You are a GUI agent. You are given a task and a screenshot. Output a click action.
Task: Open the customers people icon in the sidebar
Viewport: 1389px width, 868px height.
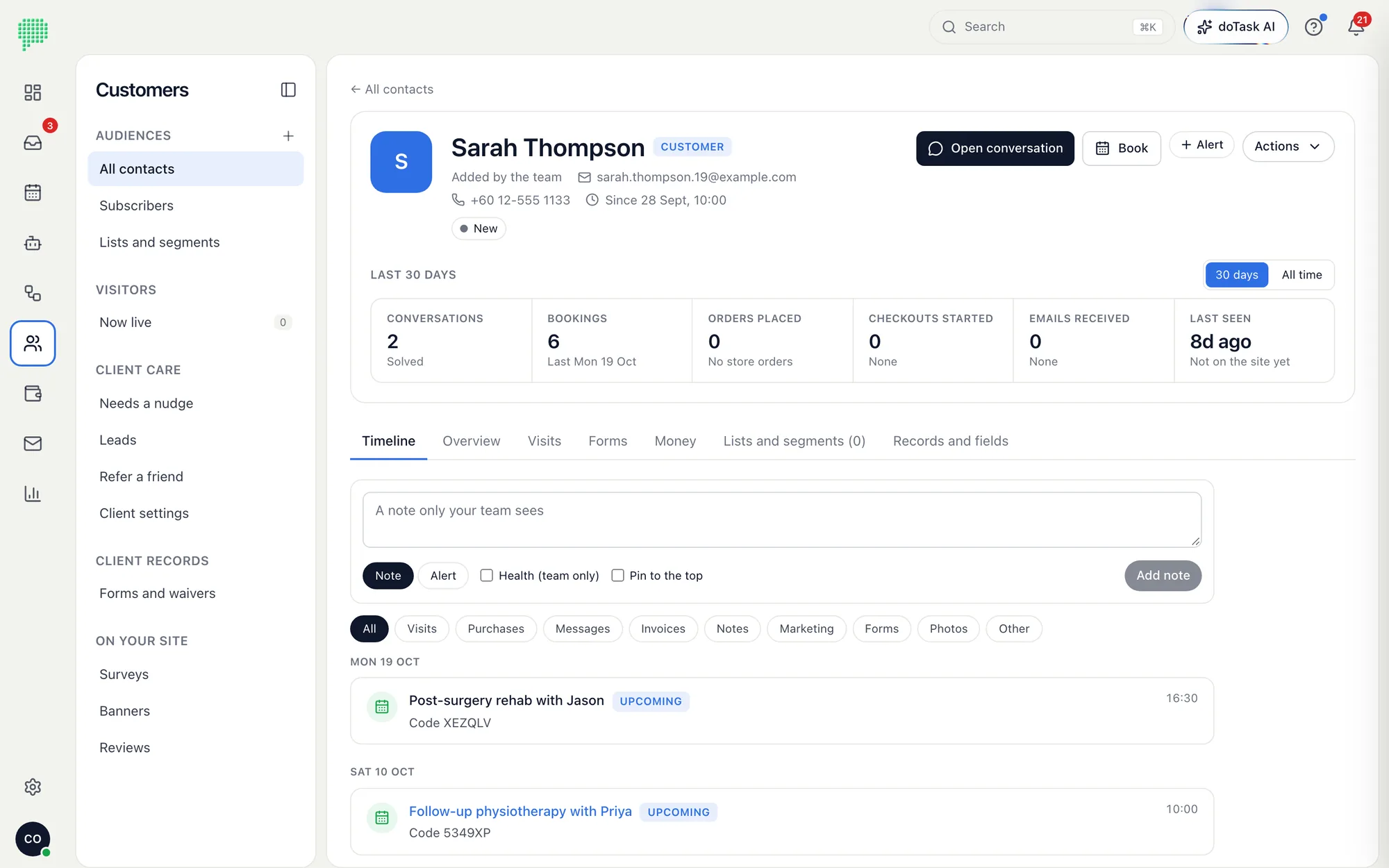pos(33,343)
